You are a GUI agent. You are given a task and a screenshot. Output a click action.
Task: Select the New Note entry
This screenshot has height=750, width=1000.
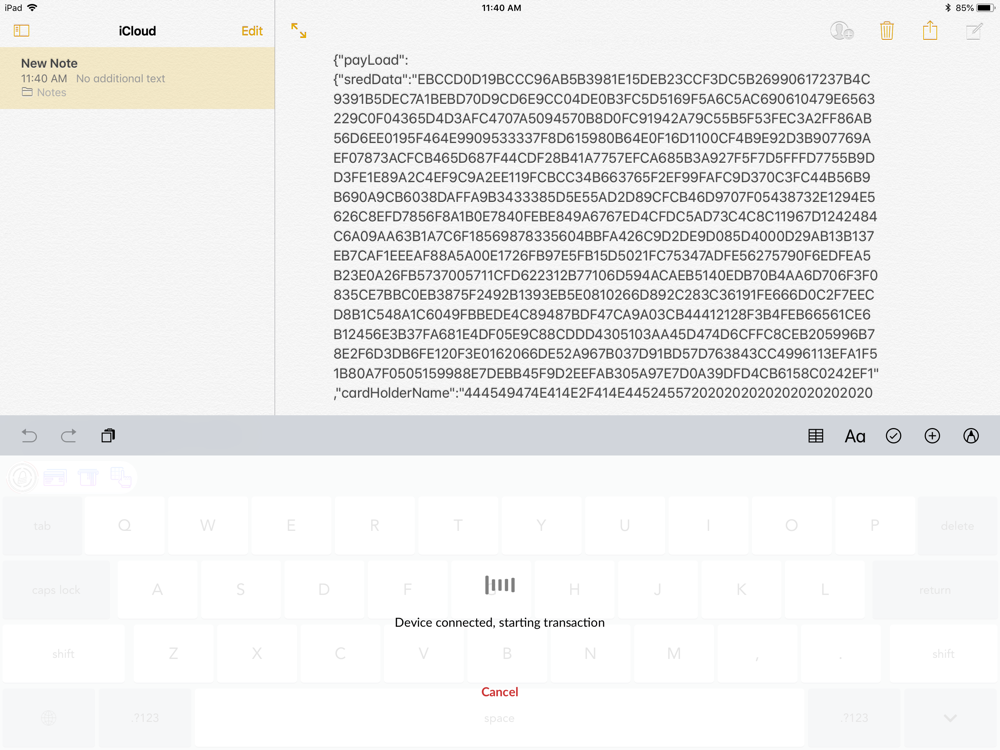137,78
